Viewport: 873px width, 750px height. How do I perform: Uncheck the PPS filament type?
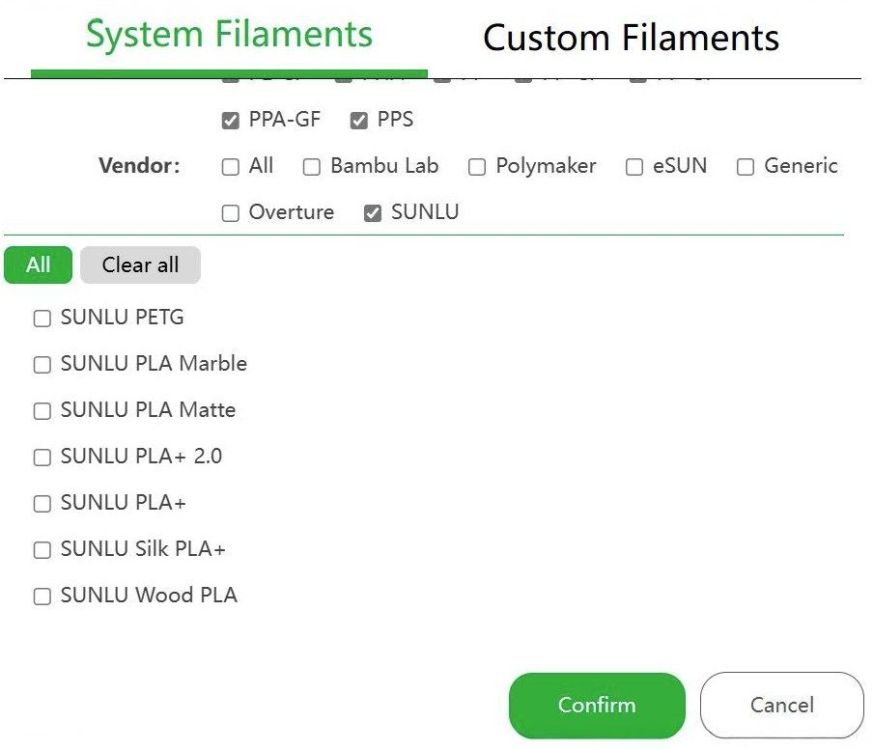coord(359,121)
